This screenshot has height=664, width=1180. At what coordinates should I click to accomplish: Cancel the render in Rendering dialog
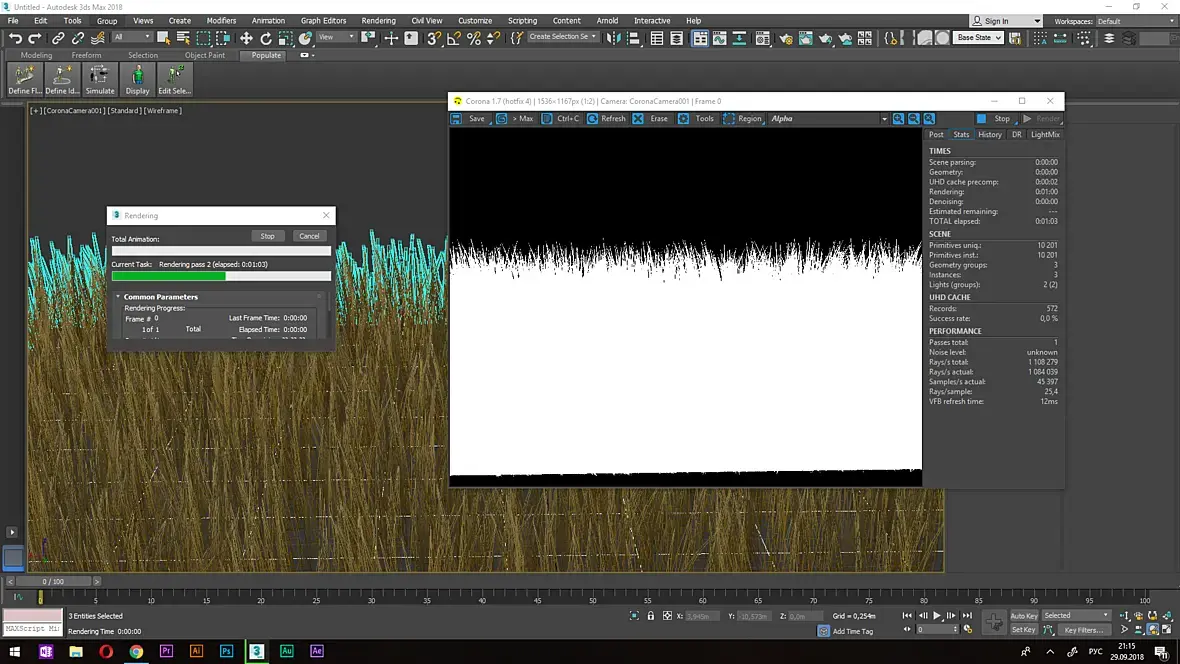(x=309, y=236)
